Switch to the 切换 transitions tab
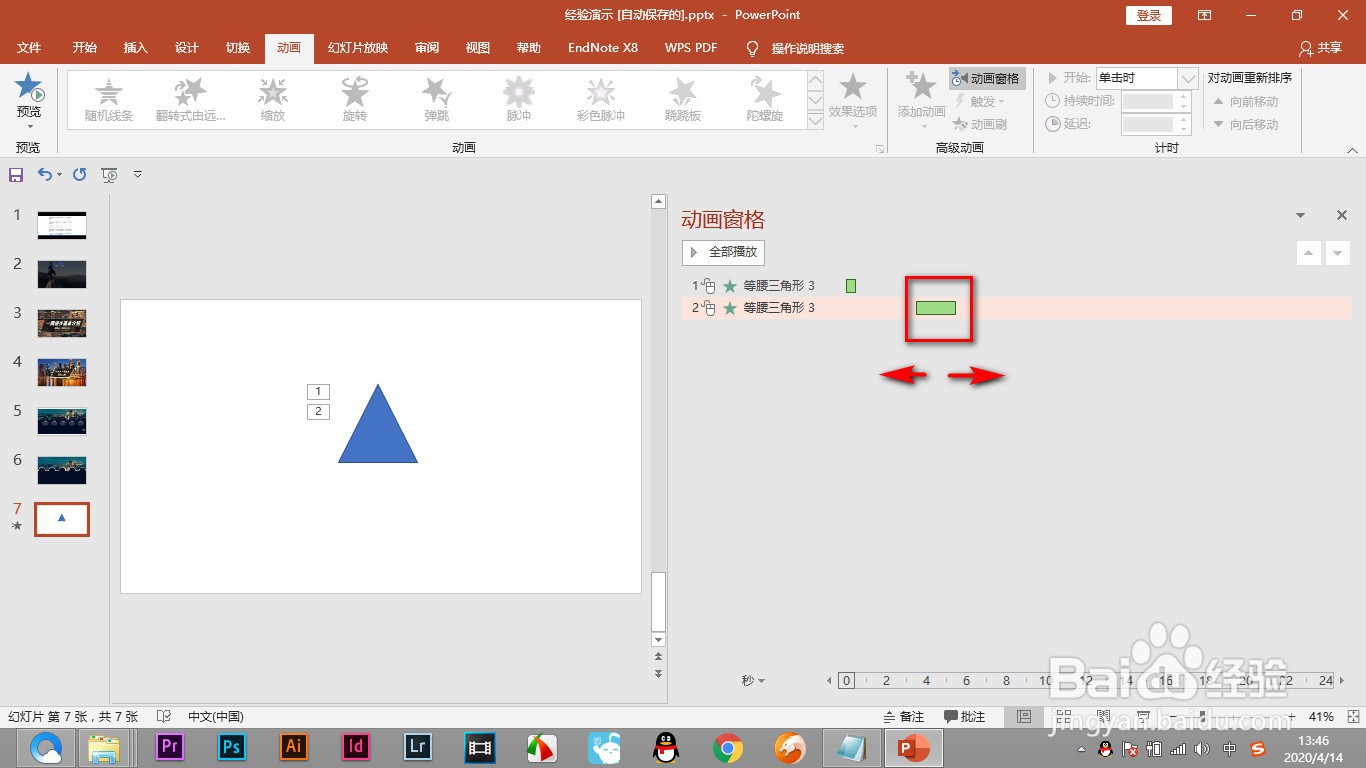This screenshot has width=1366, height=768. [x=238, y=48]
